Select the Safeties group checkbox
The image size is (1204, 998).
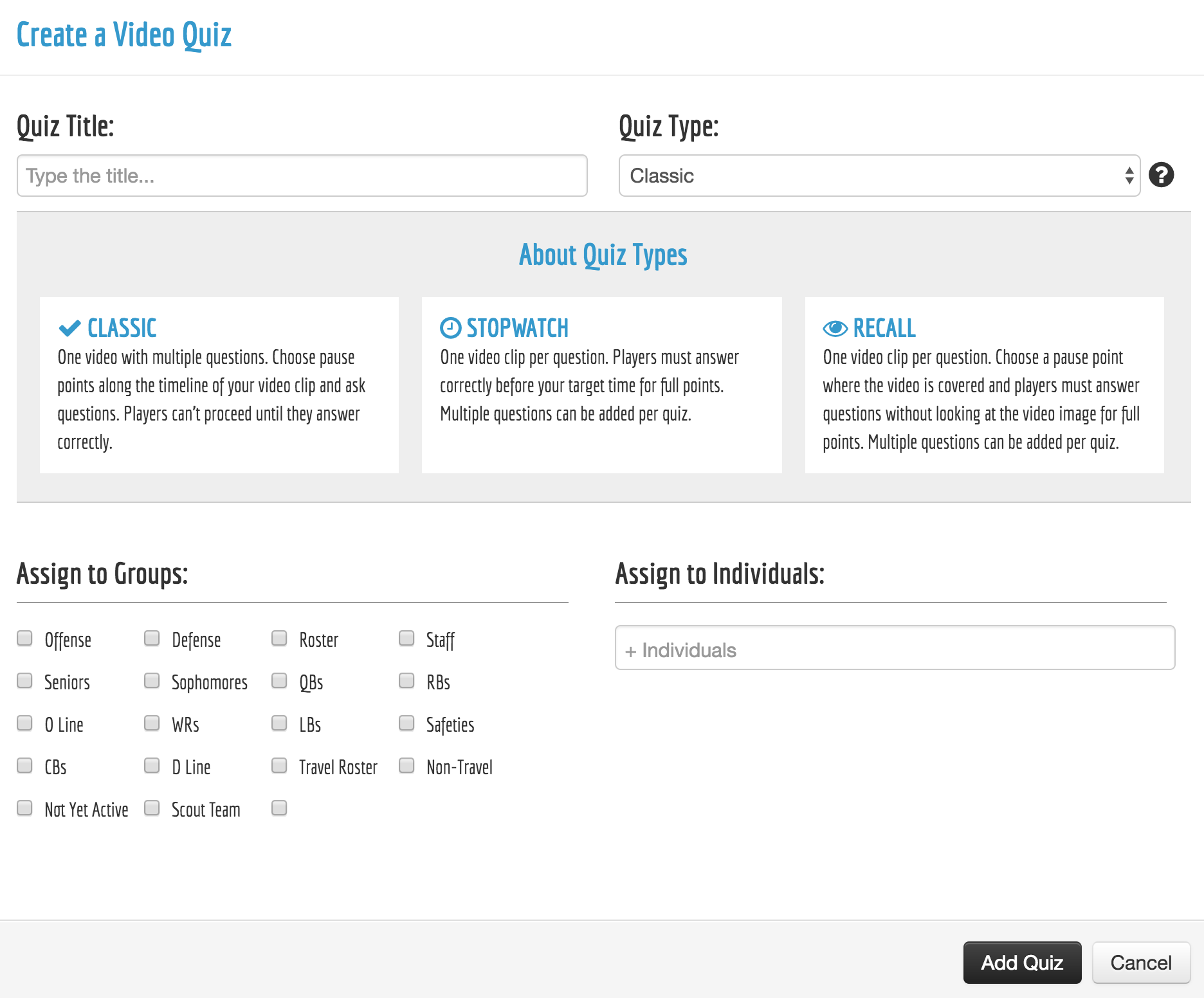tap(406, 723)
